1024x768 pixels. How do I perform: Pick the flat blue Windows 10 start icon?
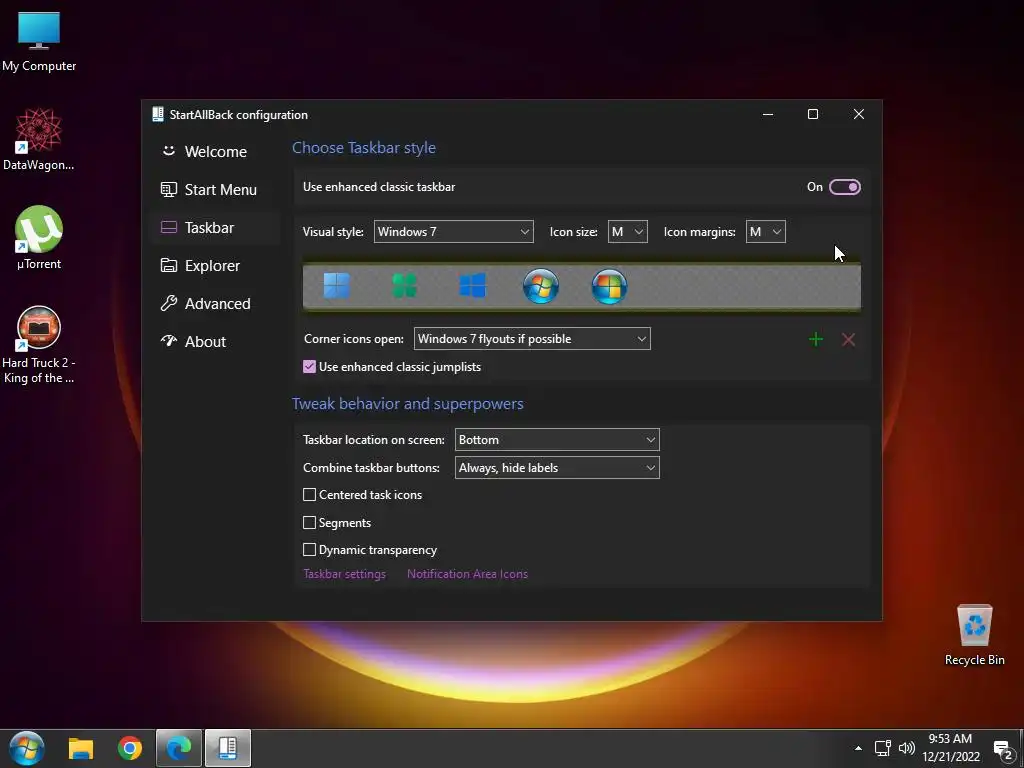(472, 285)
